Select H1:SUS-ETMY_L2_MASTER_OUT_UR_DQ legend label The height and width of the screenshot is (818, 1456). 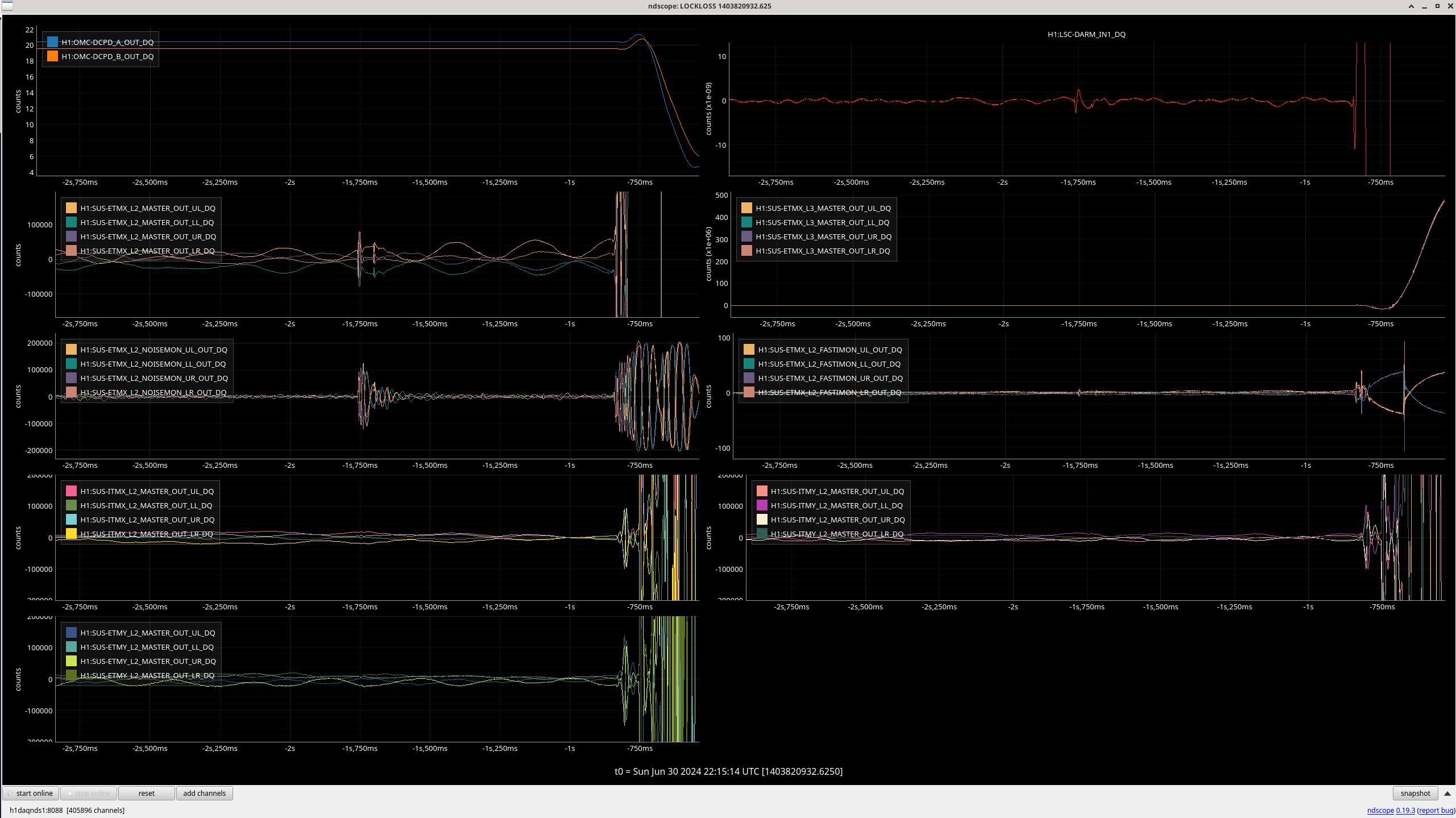[148, 661]
